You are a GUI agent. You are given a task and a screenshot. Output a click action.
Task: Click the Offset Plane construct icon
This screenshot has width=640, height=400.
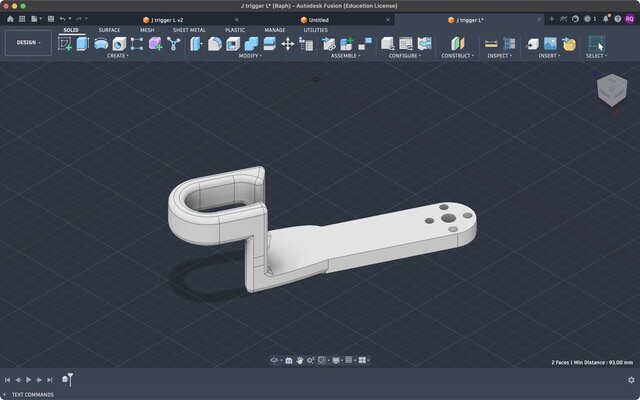[x=458, y=44]
